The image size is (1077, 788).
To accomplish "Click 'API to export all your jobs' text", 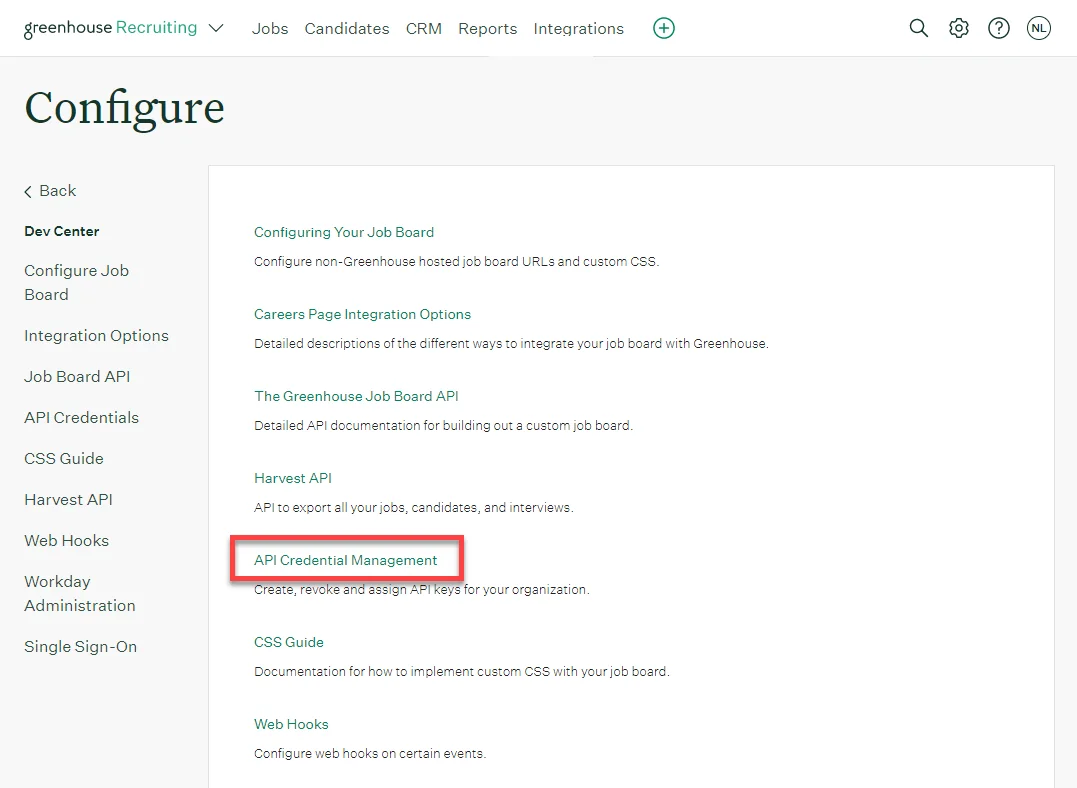I will click(x=413, y=508).
